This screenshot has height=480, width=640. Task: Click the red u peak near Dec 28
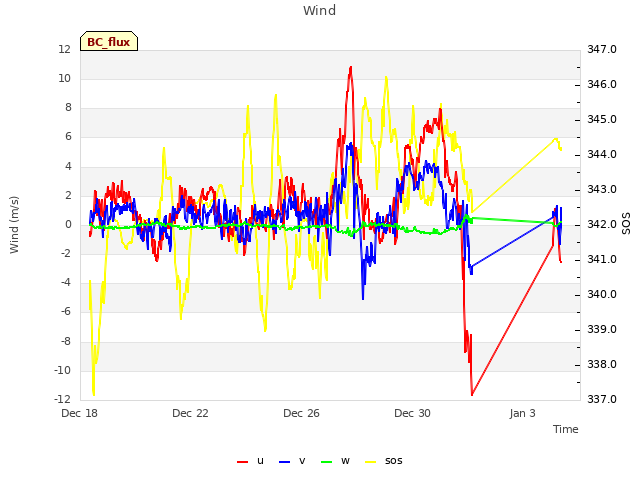point(350,69)
